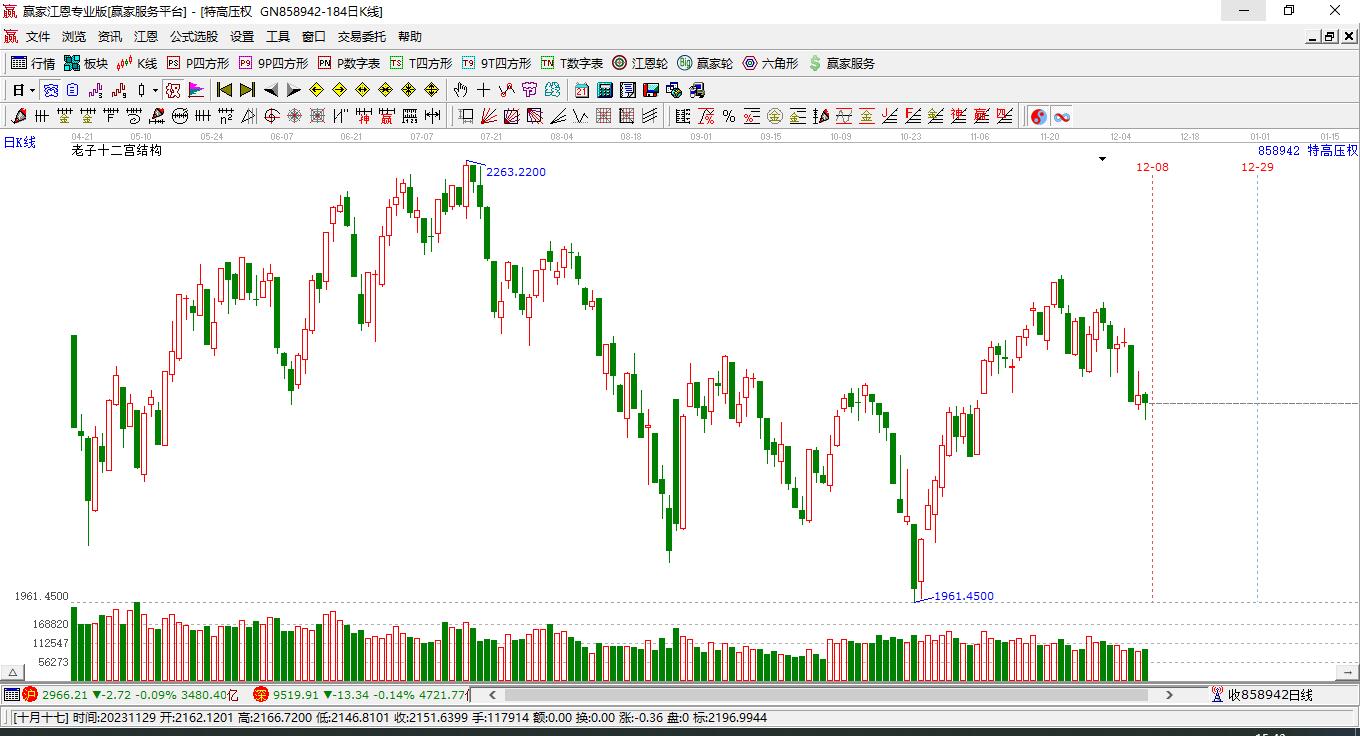Select the percent retracement tool
The width and height of the screenshot is (1360, 736).
pos(729,116)
